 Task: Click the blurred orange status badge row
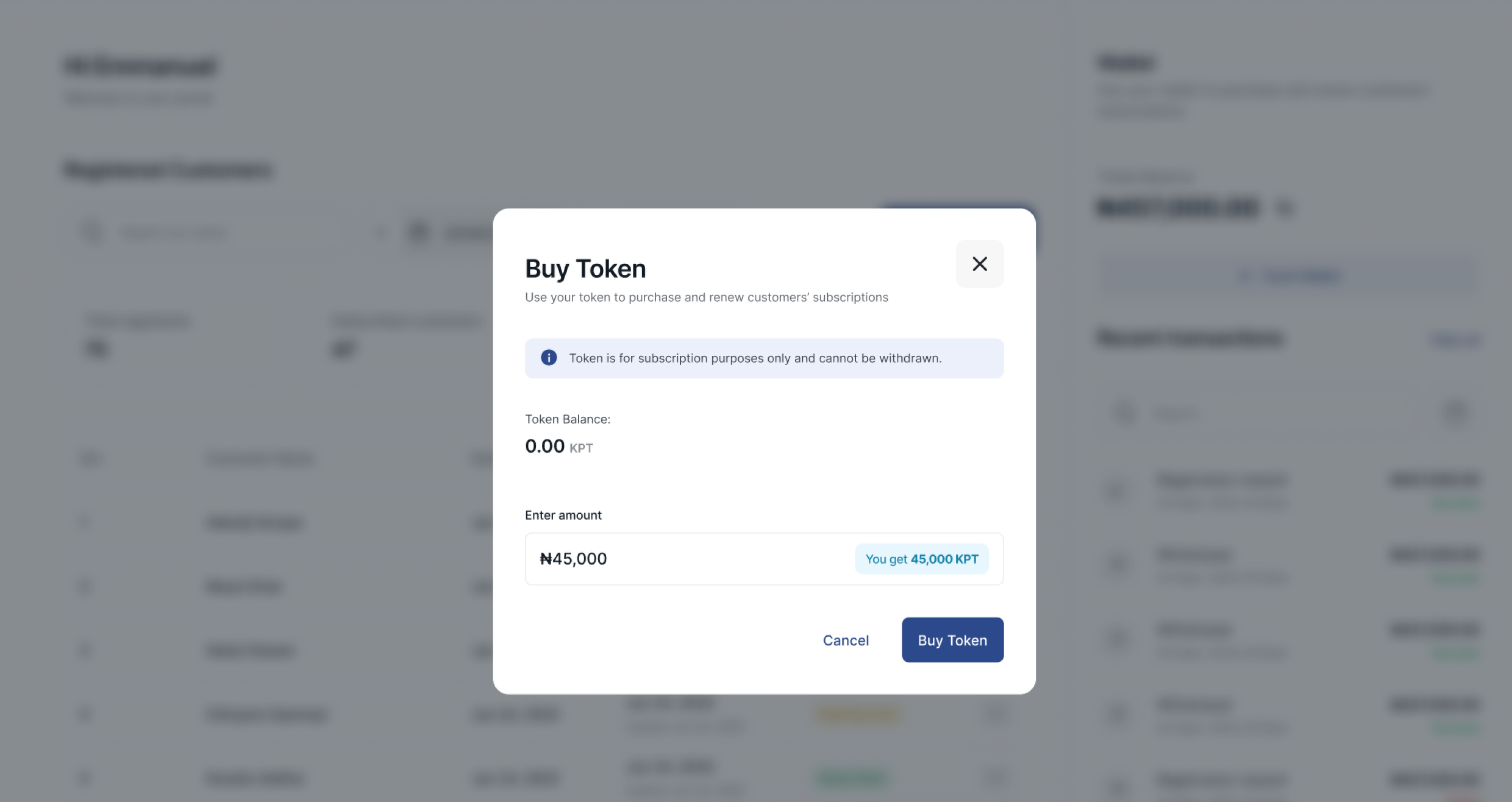[858, 714]
